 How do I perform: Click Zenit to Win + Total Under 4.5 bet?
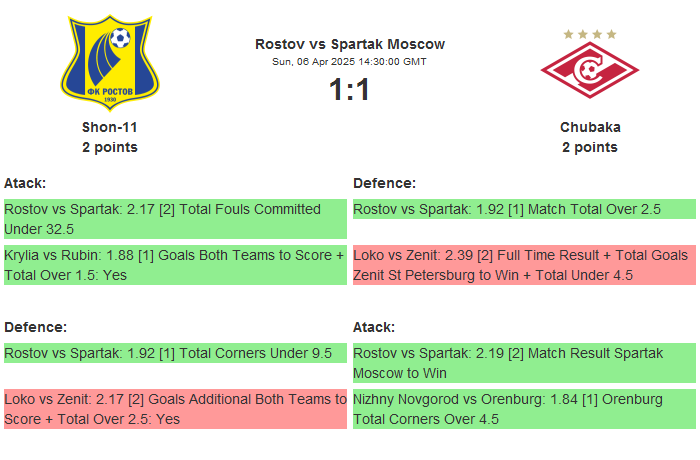point(524,265)
